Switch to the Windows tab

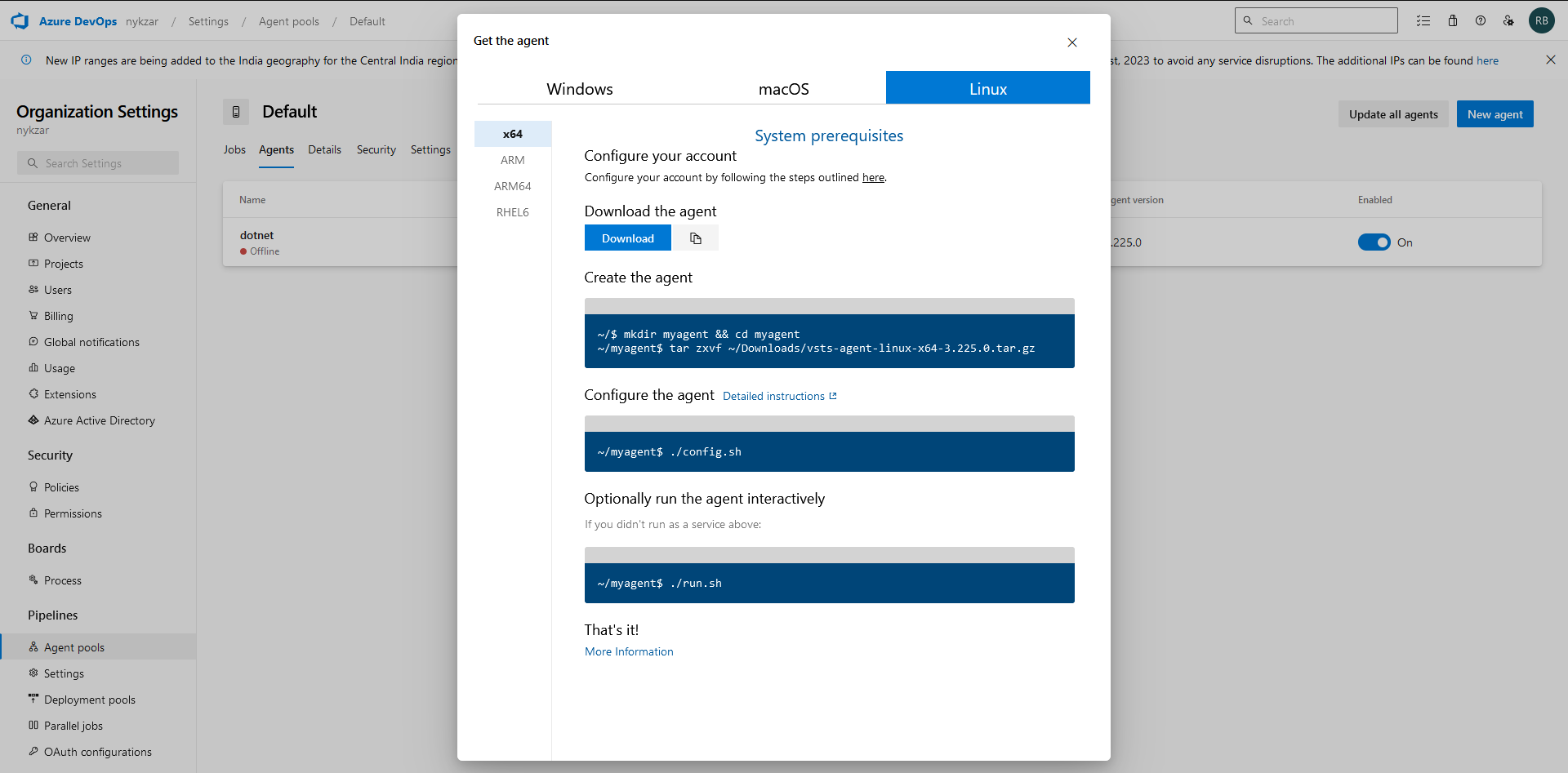[580, 89]
